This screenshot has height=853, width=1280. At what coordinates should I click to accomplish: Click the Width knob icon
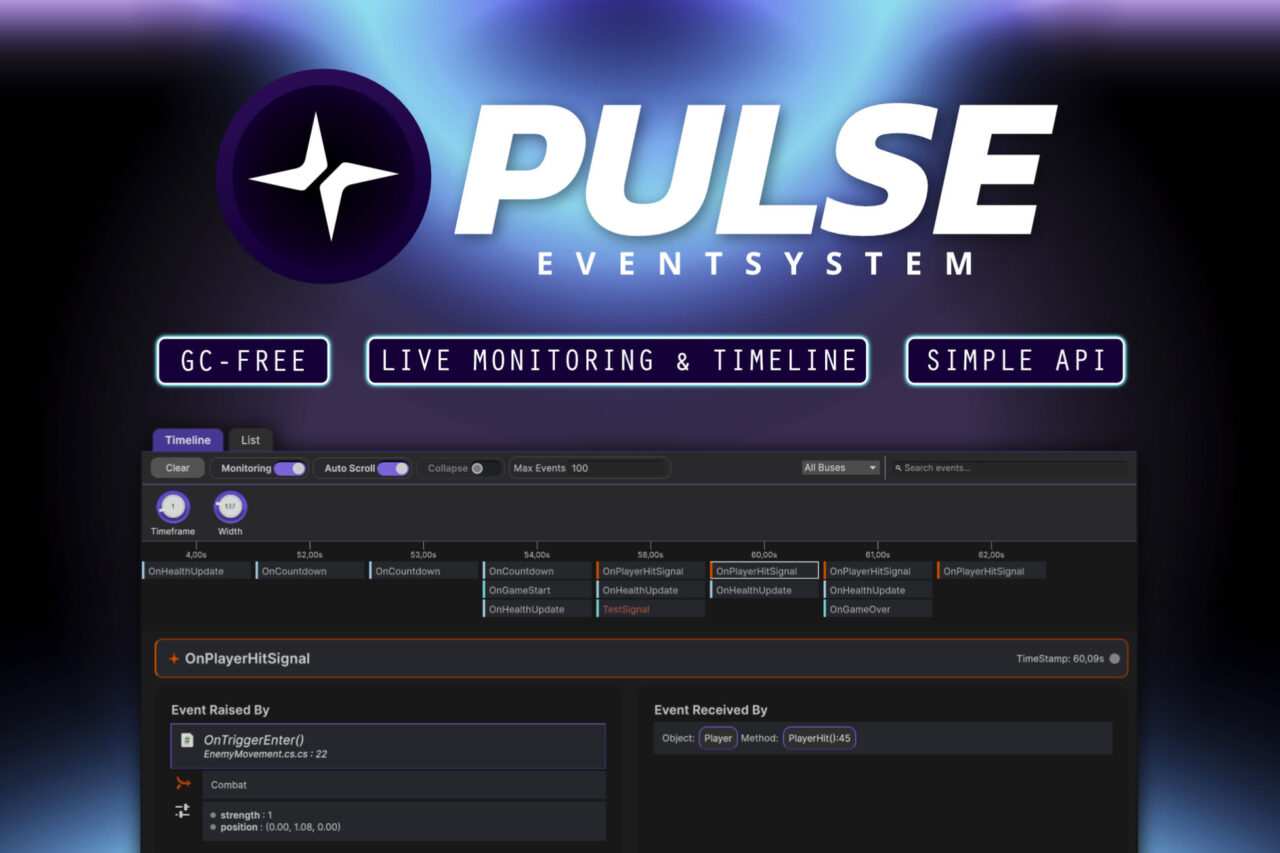coord(230,506)
